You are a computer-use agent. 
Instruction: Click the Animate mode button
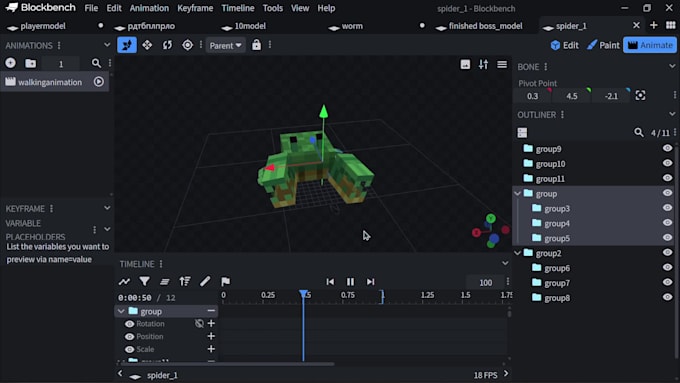pos(650,45)
